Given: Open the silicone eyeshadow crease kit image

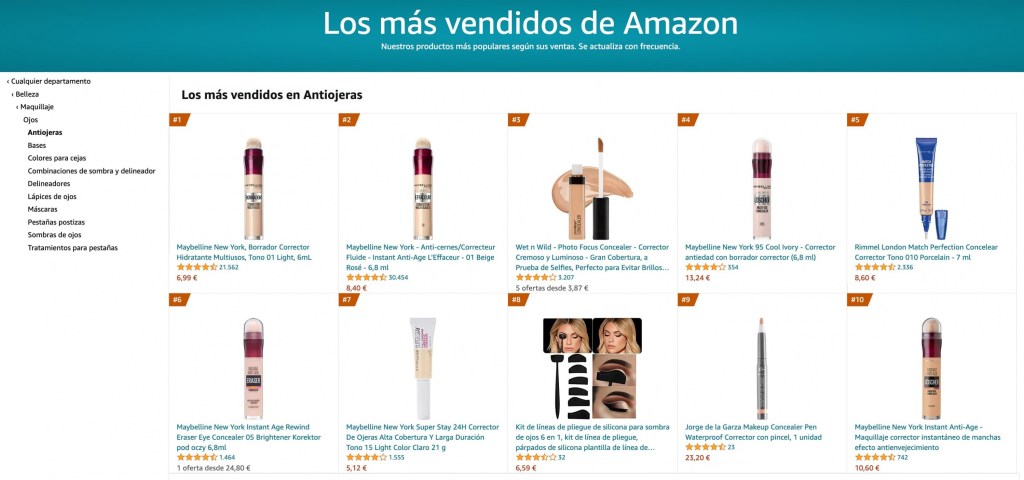Looking at the screenshot, I should (592, 368).
